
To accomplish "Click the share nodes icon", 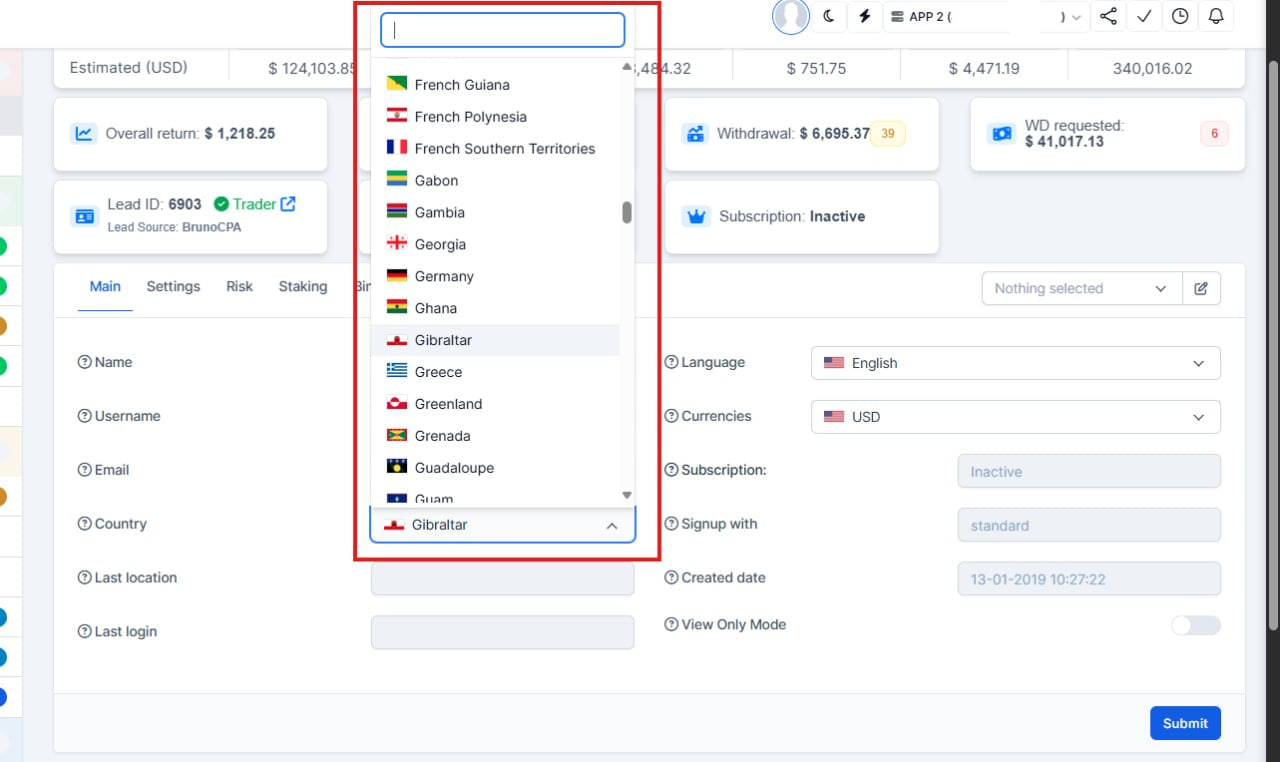I will (x=1108, y=17).
